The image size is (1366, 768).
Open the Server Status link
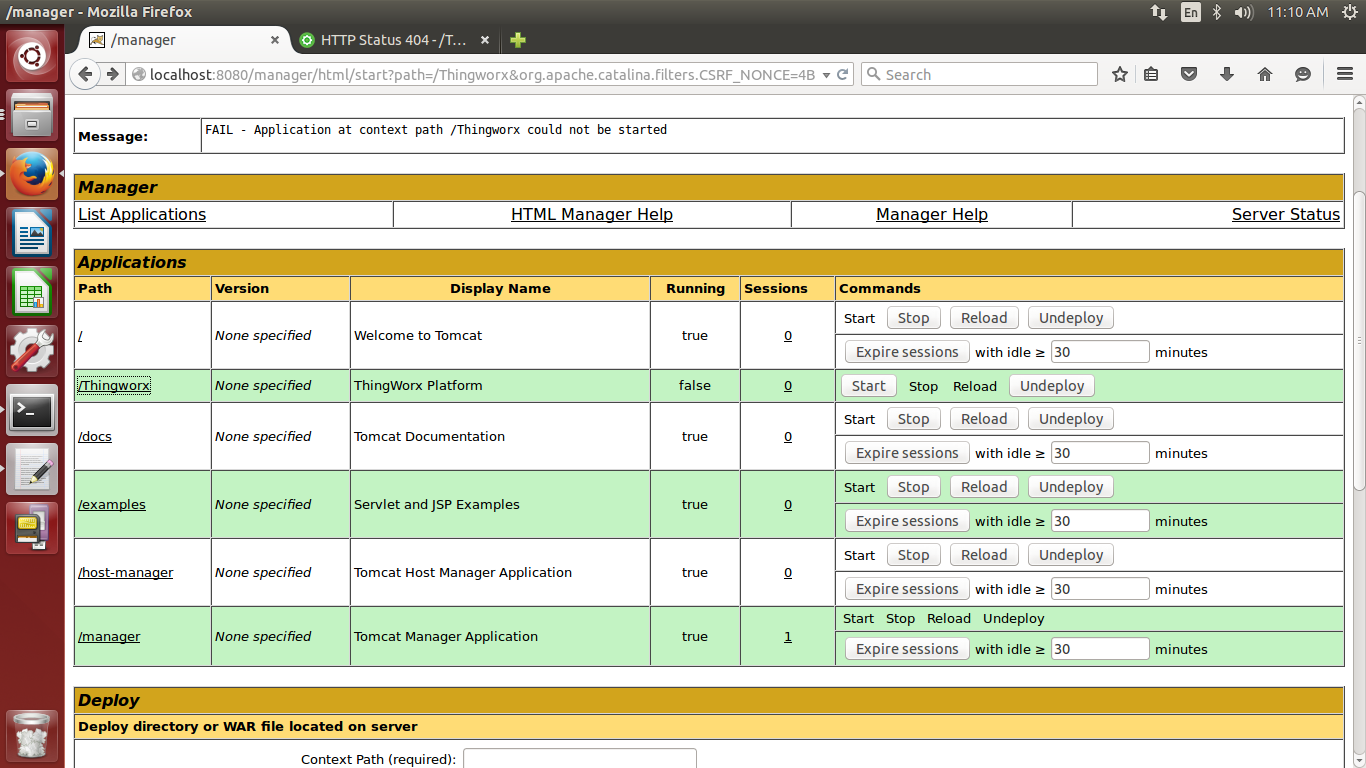(1286, 214)
